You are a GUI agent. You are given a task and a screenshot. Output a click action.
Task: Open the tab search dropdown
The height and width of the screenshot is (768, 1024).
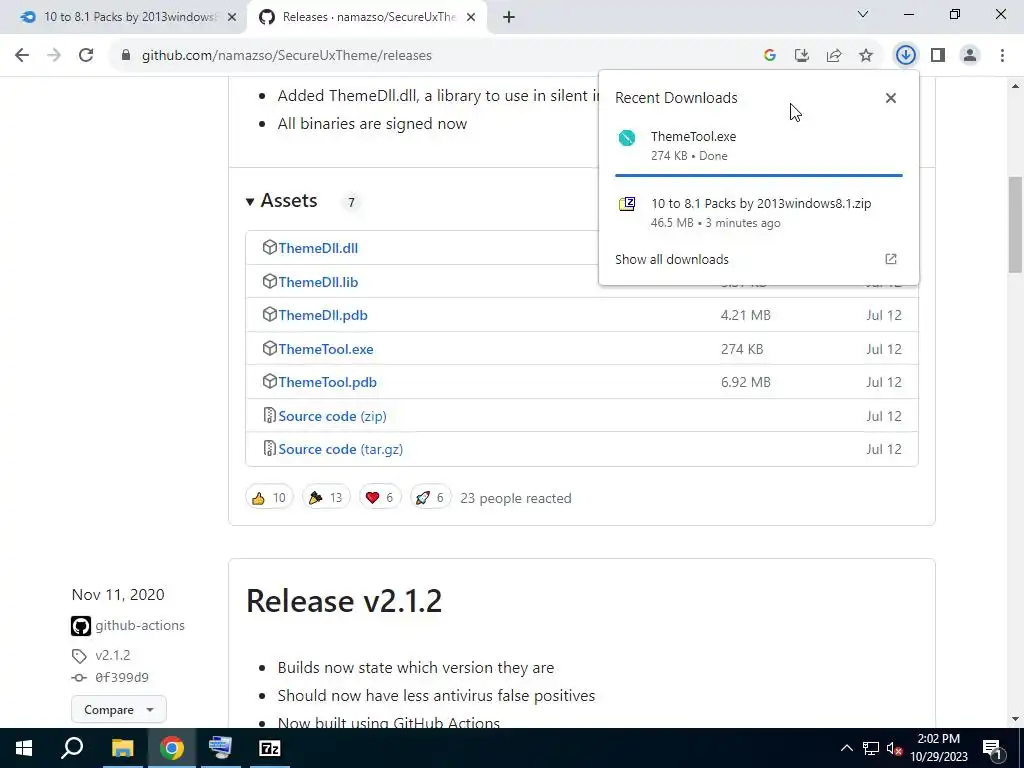[x=863, y=14]
